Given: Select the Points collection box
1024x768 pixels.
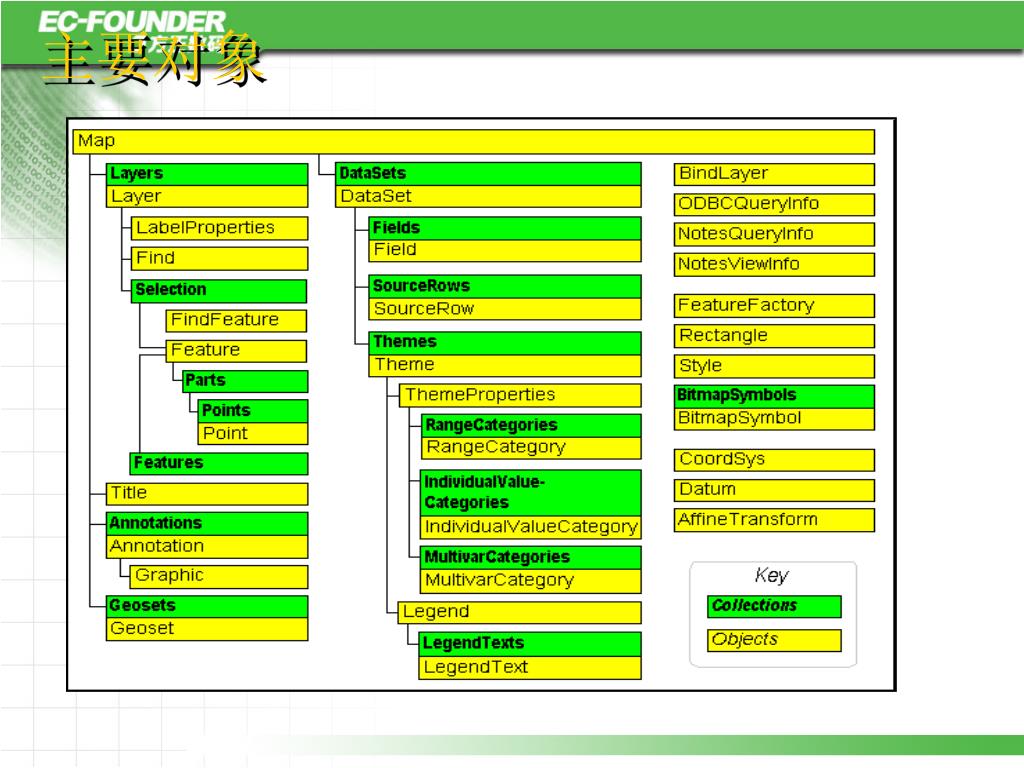Looking at the screenshot, I should 253,411.
